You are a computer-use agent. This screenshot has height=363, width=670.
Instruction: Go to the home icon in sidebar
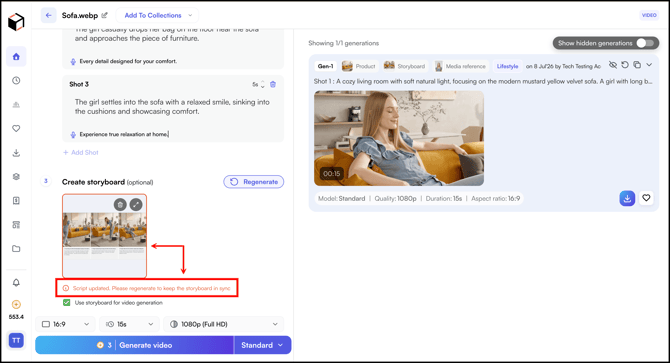tap(16, 56)
